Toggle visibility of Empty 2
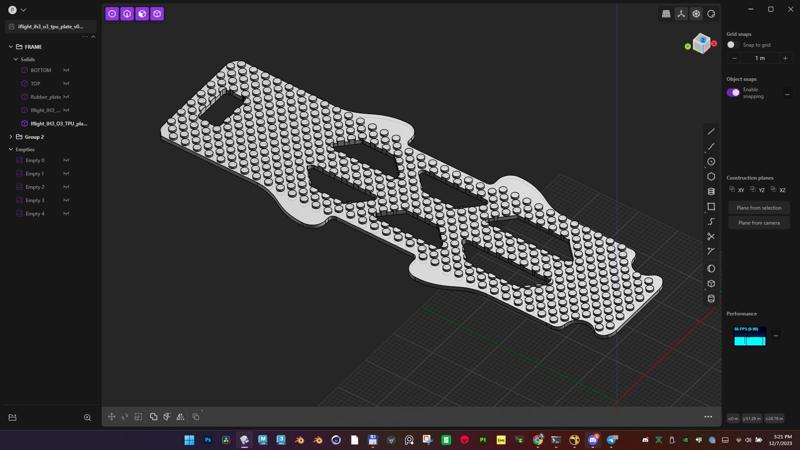Viewport: 800px width, 450px height. pos(66,187)
